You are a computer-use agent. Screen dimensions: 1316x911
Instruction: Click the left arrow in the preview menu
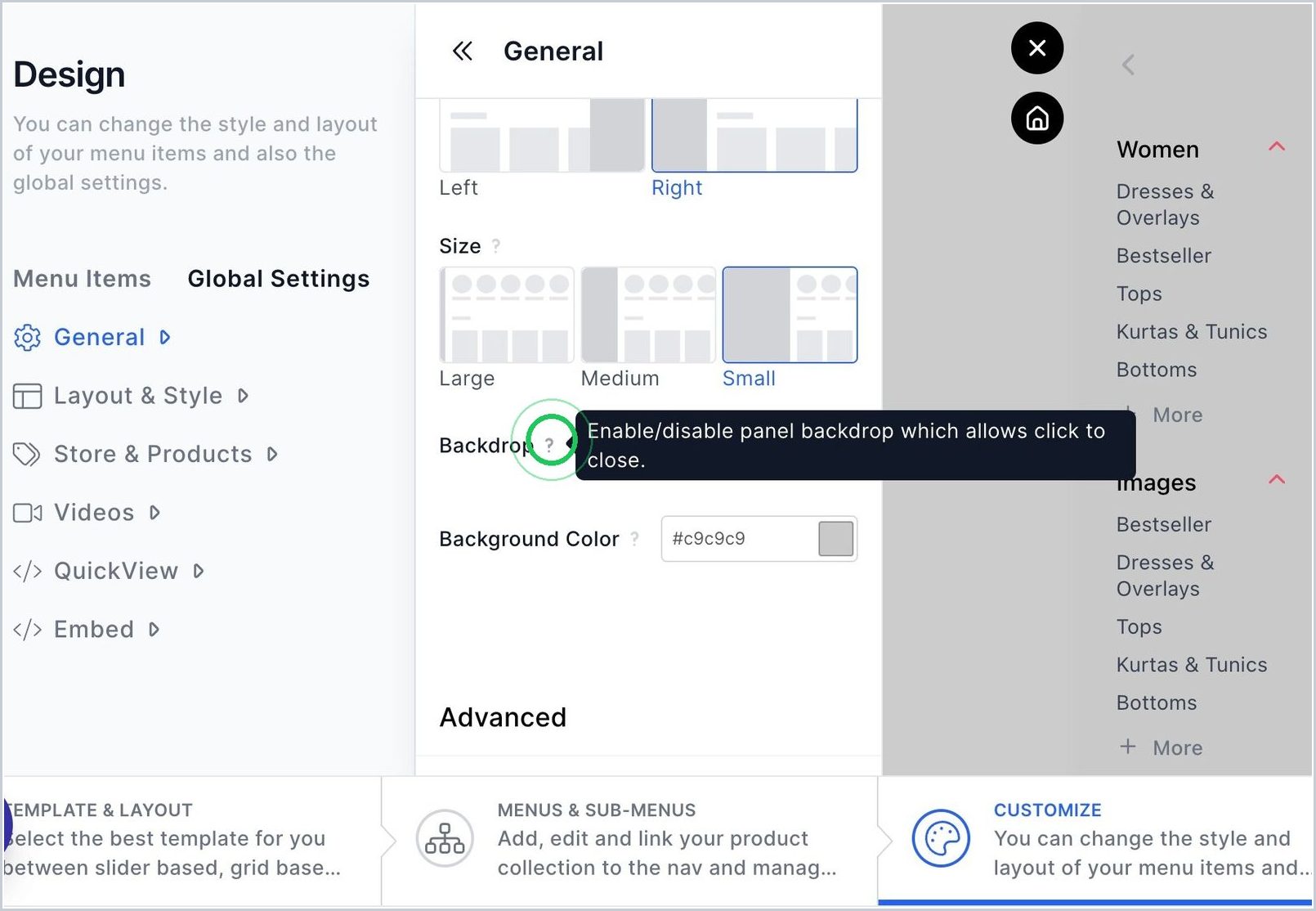point(1129,65)
